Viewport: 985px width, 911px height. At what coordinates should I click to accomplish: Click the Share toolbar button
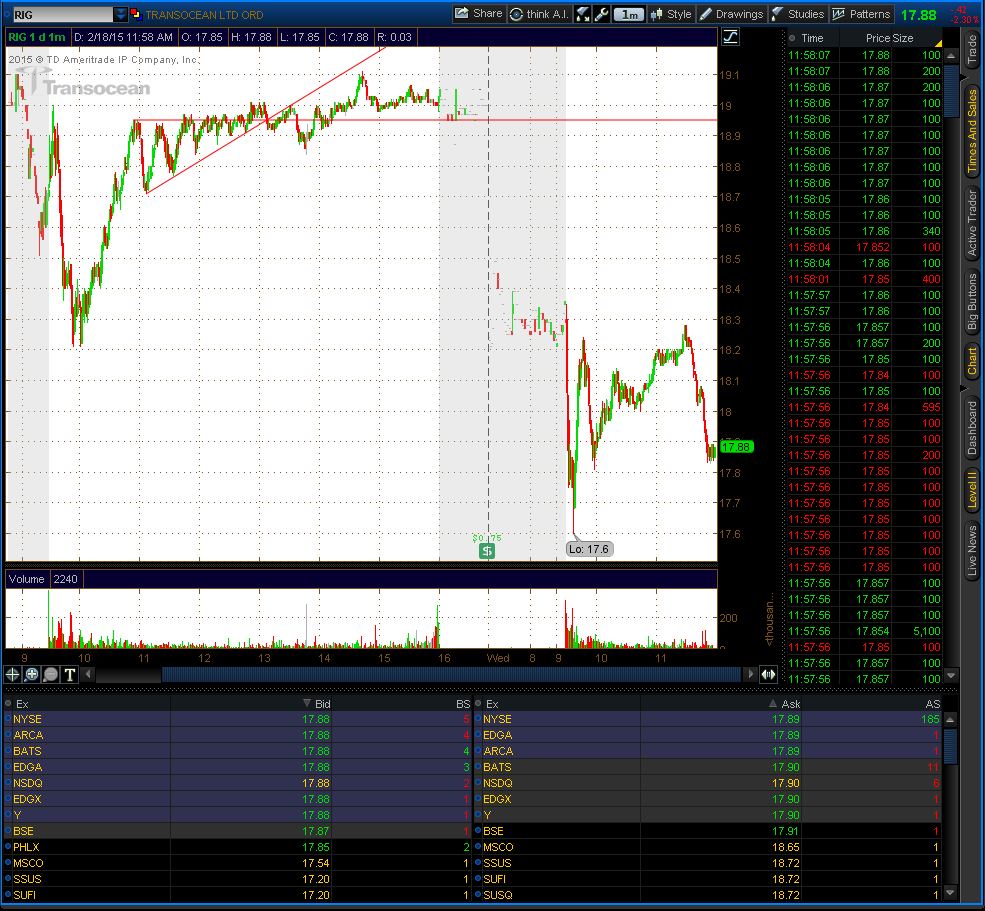coord(479,14)
